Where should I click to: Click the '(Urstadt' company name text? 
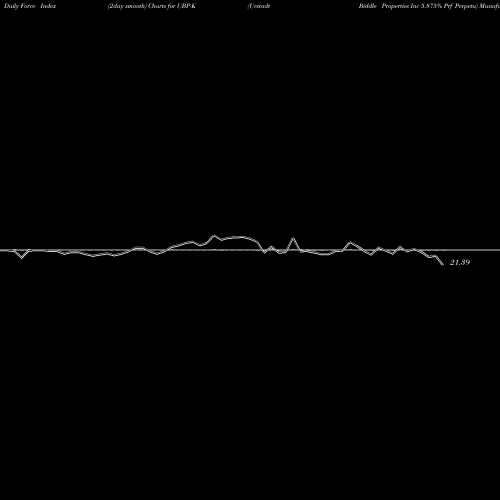[259, 6]
